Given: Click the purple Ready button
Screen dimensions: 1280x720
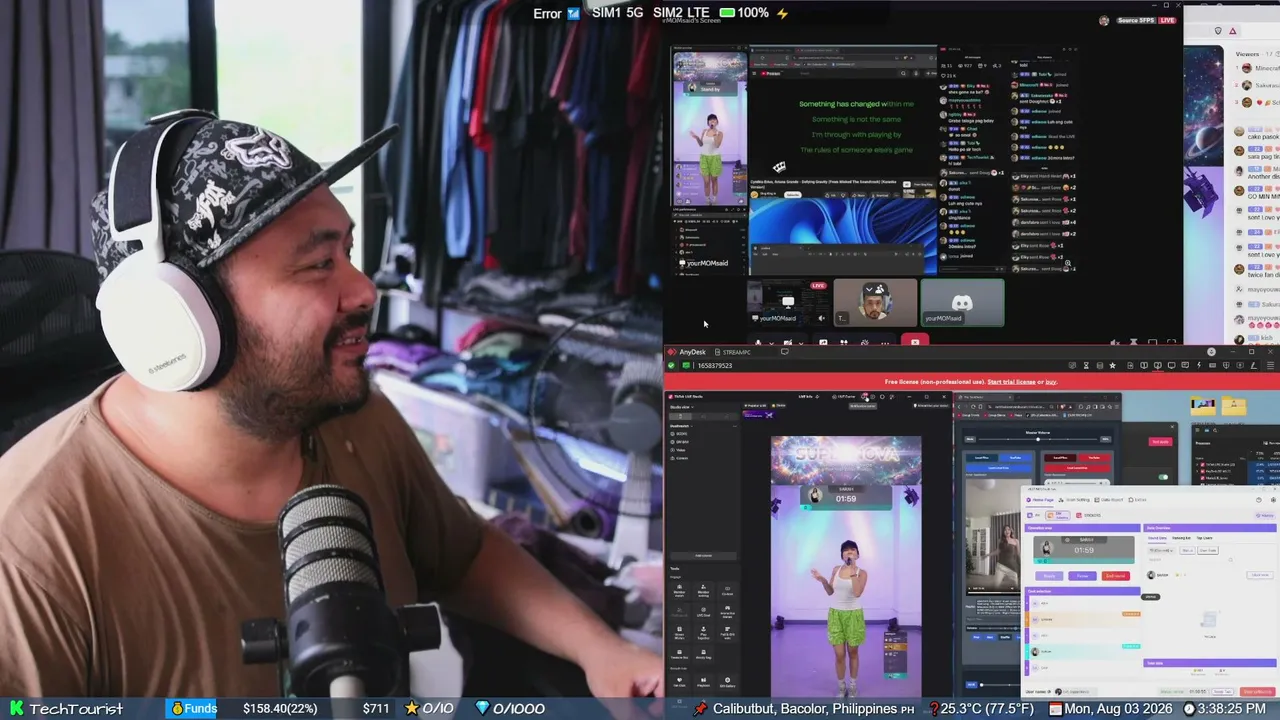Looking at the screenshot, I should pos(1049,576).
